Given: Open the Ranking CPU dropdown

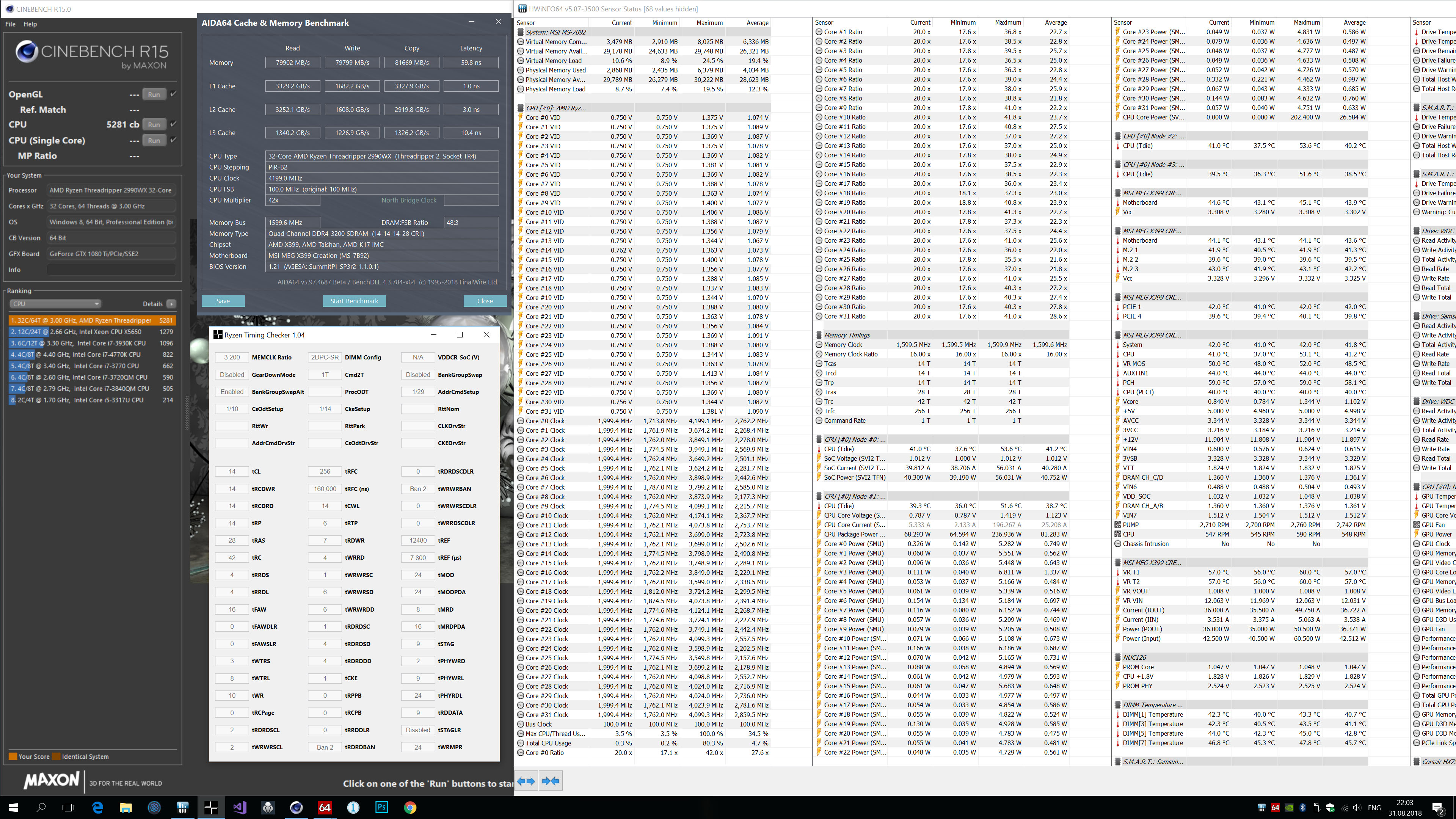Looking at the screenshot, I should 55,303.
